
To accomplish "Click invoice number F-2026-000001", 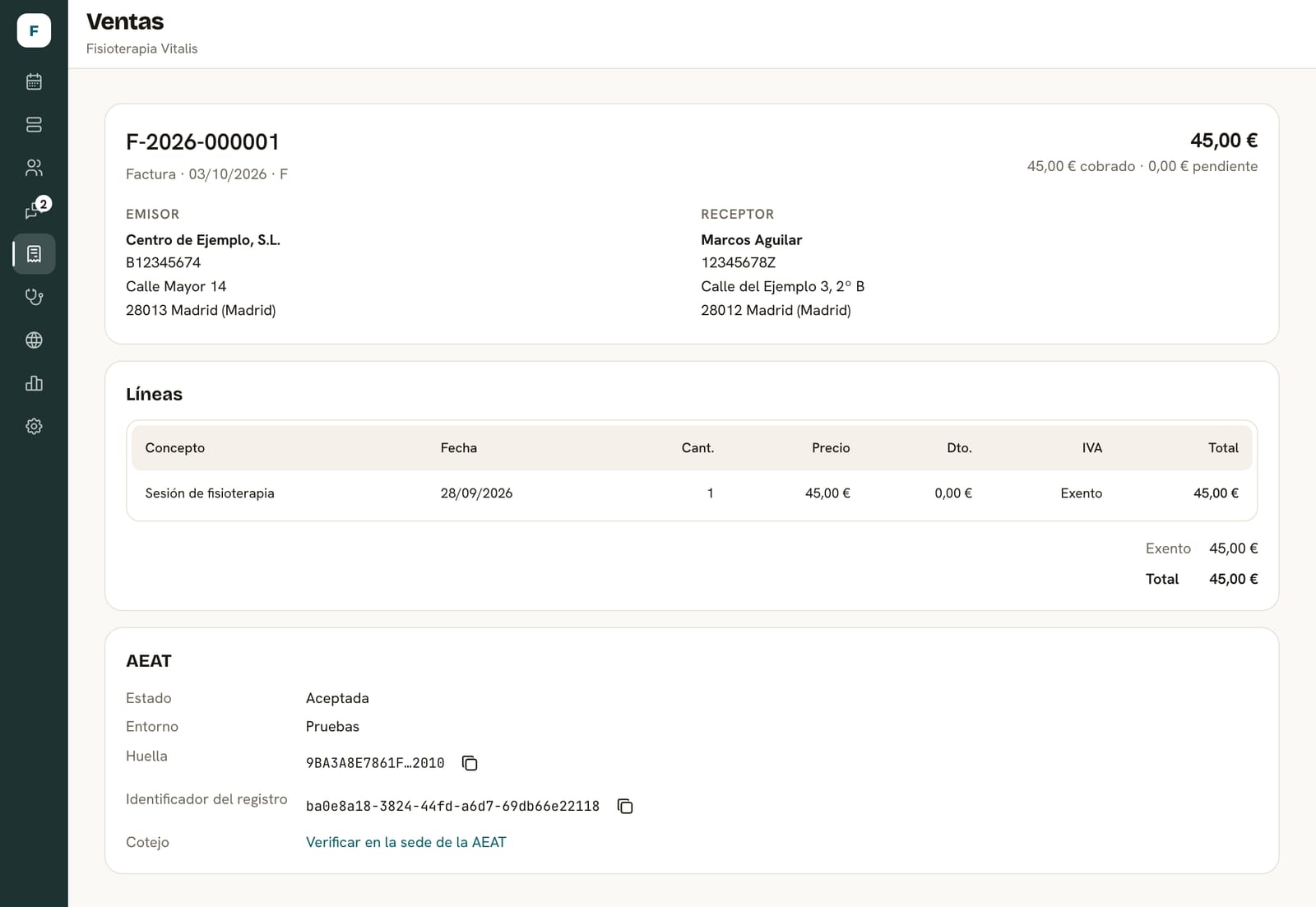I will 202,141.
